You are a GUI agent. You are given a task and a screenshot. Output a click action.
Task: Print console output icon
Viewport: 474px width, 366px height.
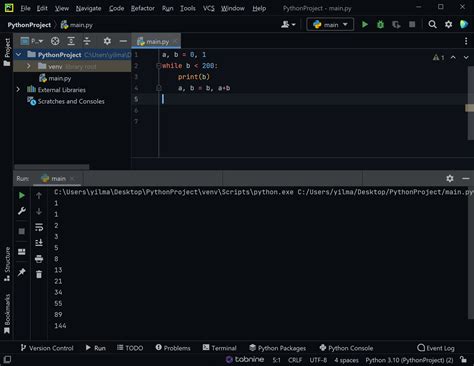39,259
